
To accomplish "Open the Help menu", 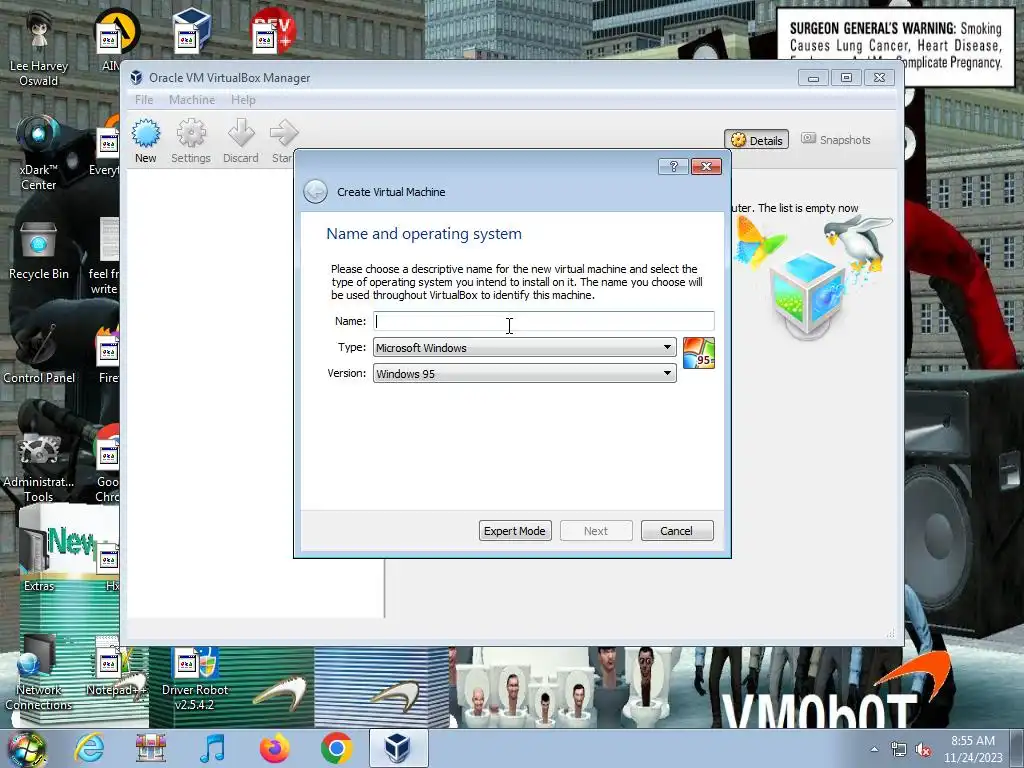I will point(243,100).
